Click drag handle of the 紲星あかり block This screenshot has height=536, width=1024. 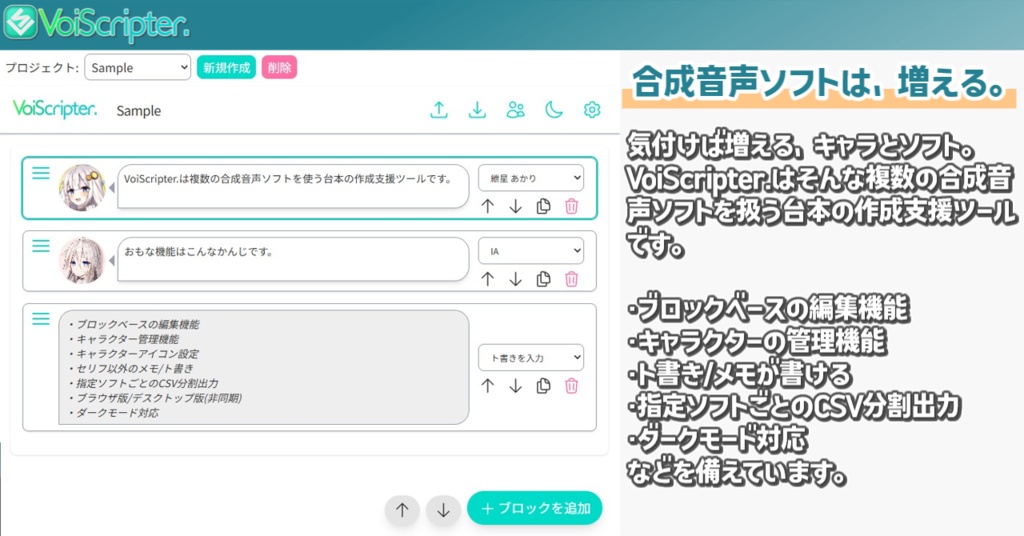[41, 173]
